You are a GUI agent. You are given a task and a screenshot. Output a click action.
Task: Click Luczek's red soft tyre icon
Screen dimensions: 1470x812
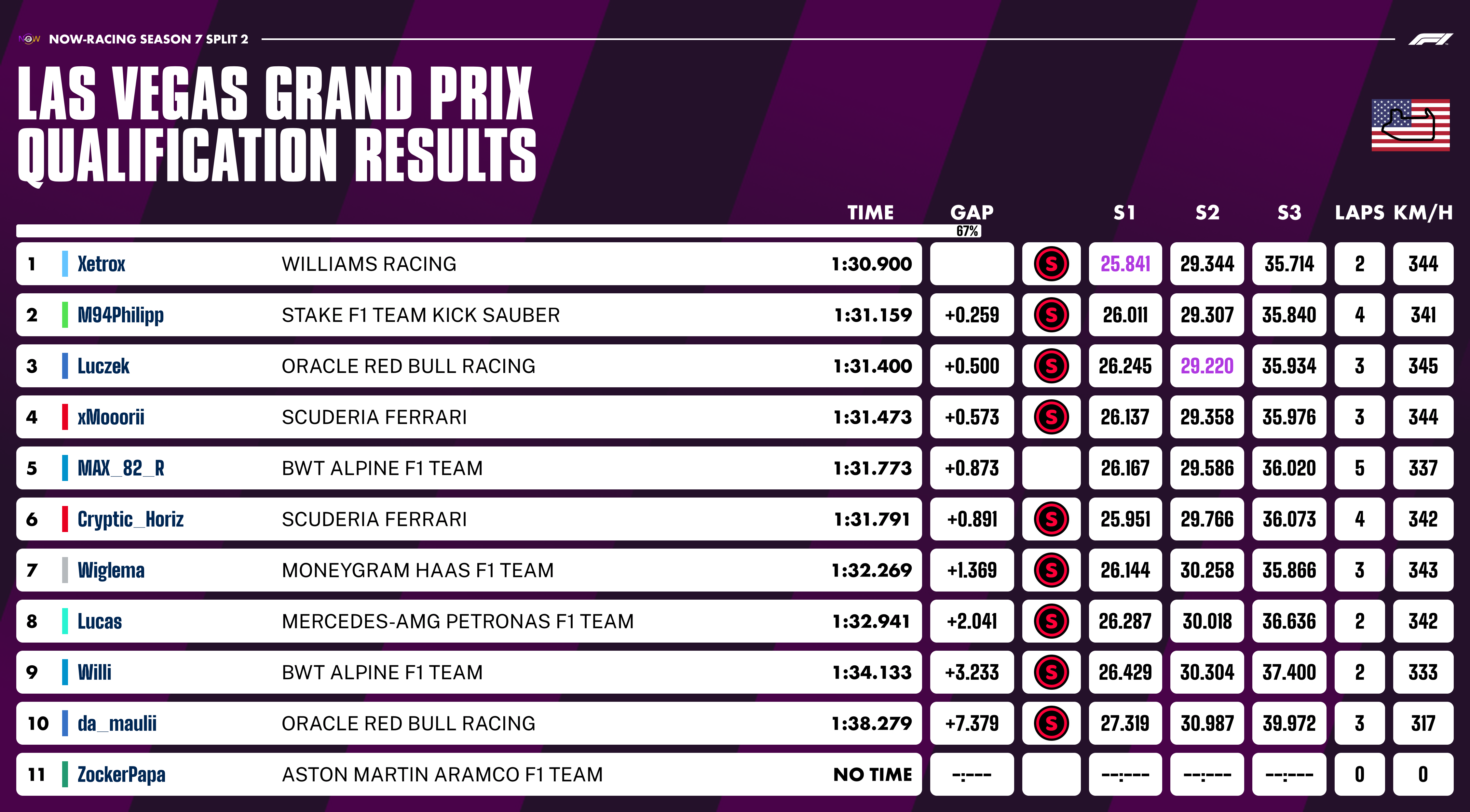1051,366
